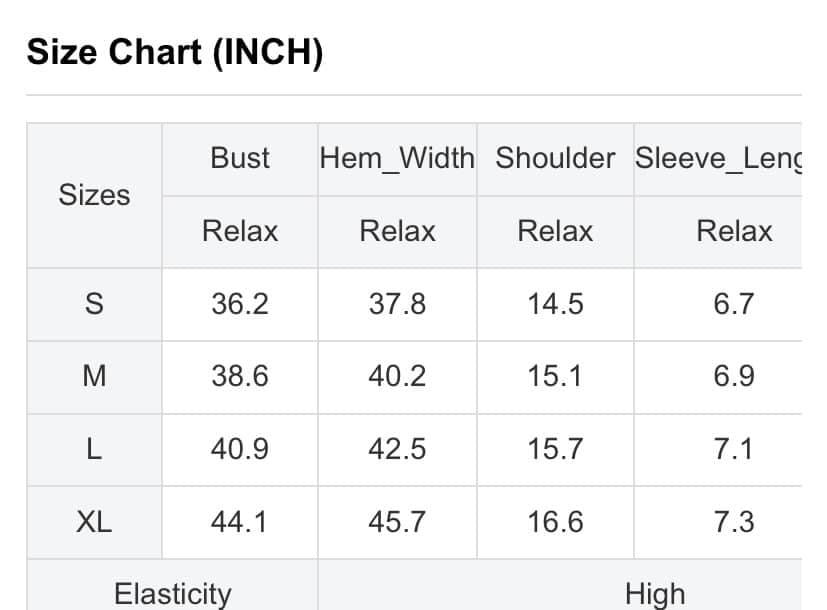The height and width of the screenshot is (610, 827).
Task: Click the Size Chart (INCH) heading
Action: click(x=175, y=52)
